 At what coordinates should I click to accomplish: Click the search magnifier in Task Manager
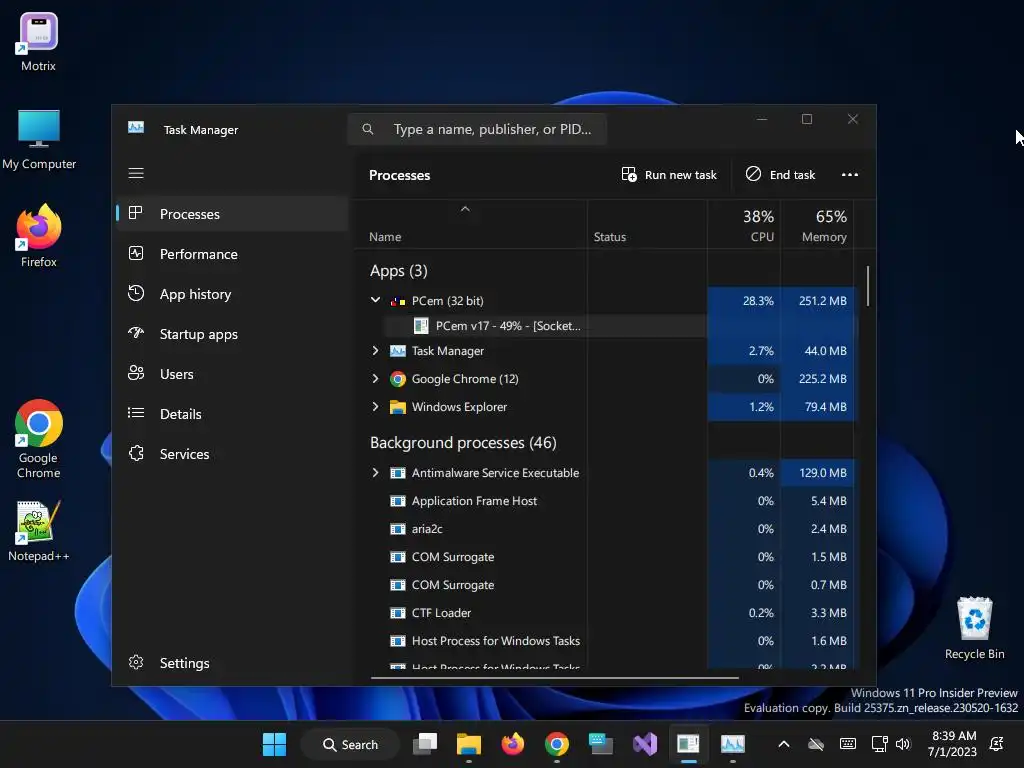[368, 129]
